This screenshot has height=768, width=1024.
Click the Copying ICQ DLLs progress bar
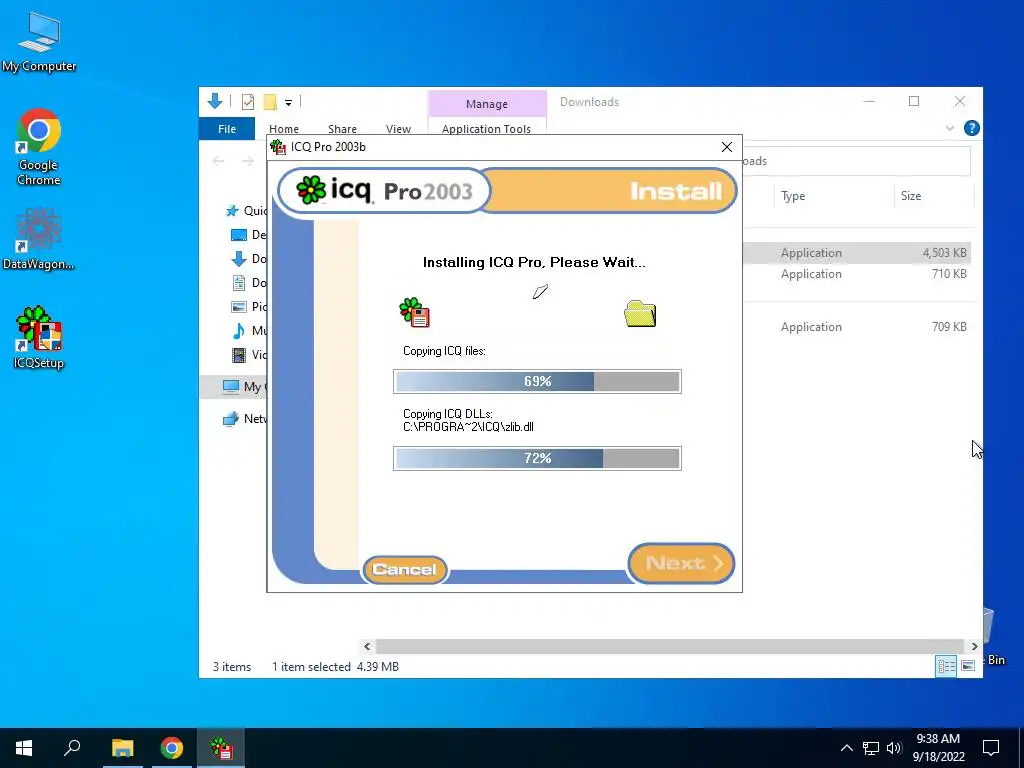click(537, 458)
